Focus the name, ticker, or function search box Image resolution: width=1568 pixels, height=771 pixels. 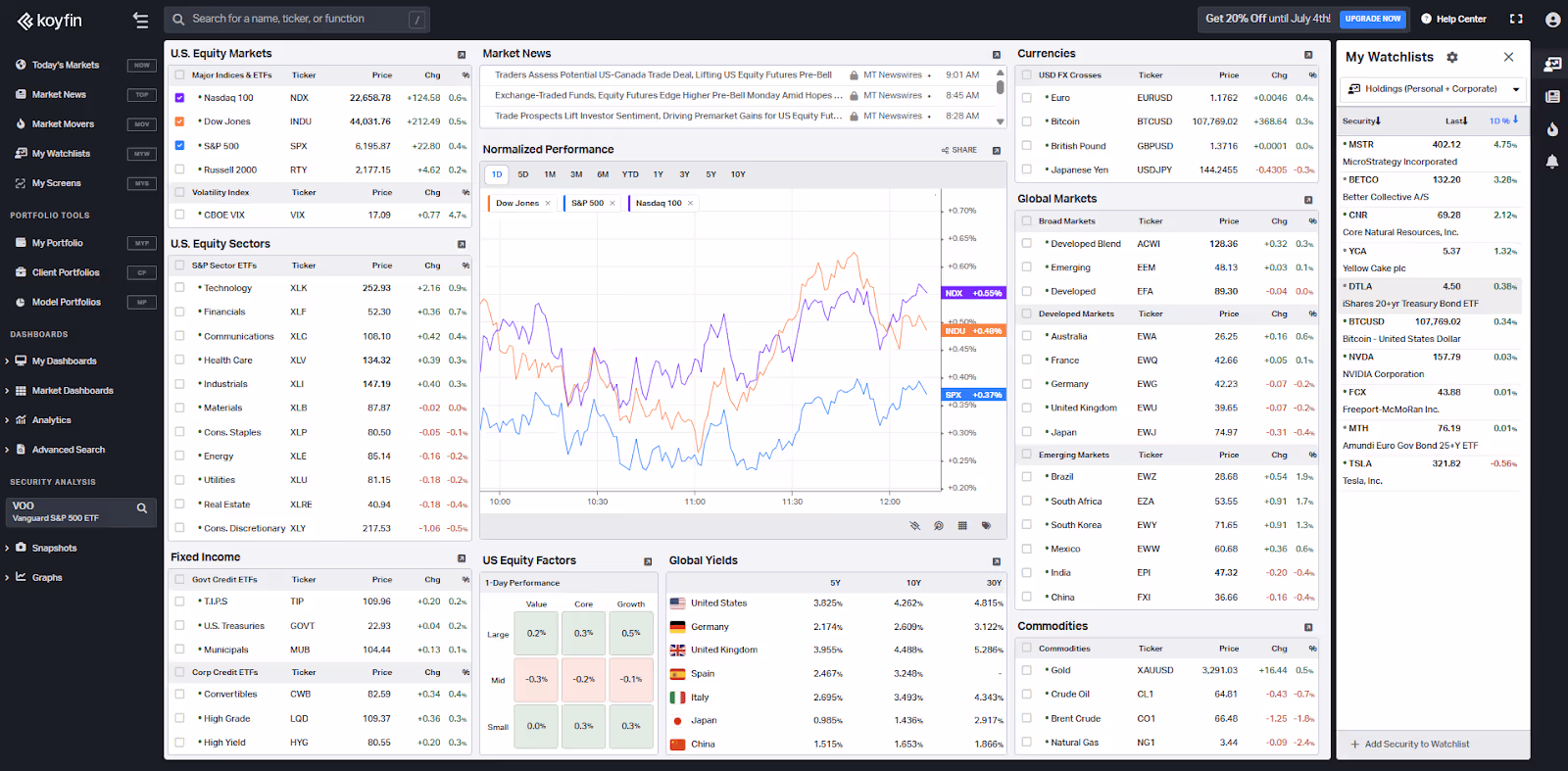pyautogui.click(x=297, y=20)
